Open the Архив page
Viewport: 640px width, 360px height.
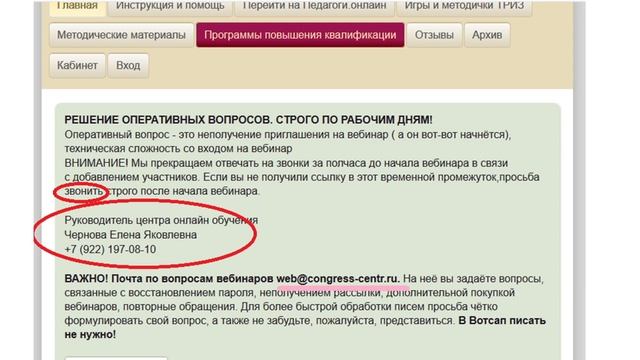point(487,35)
